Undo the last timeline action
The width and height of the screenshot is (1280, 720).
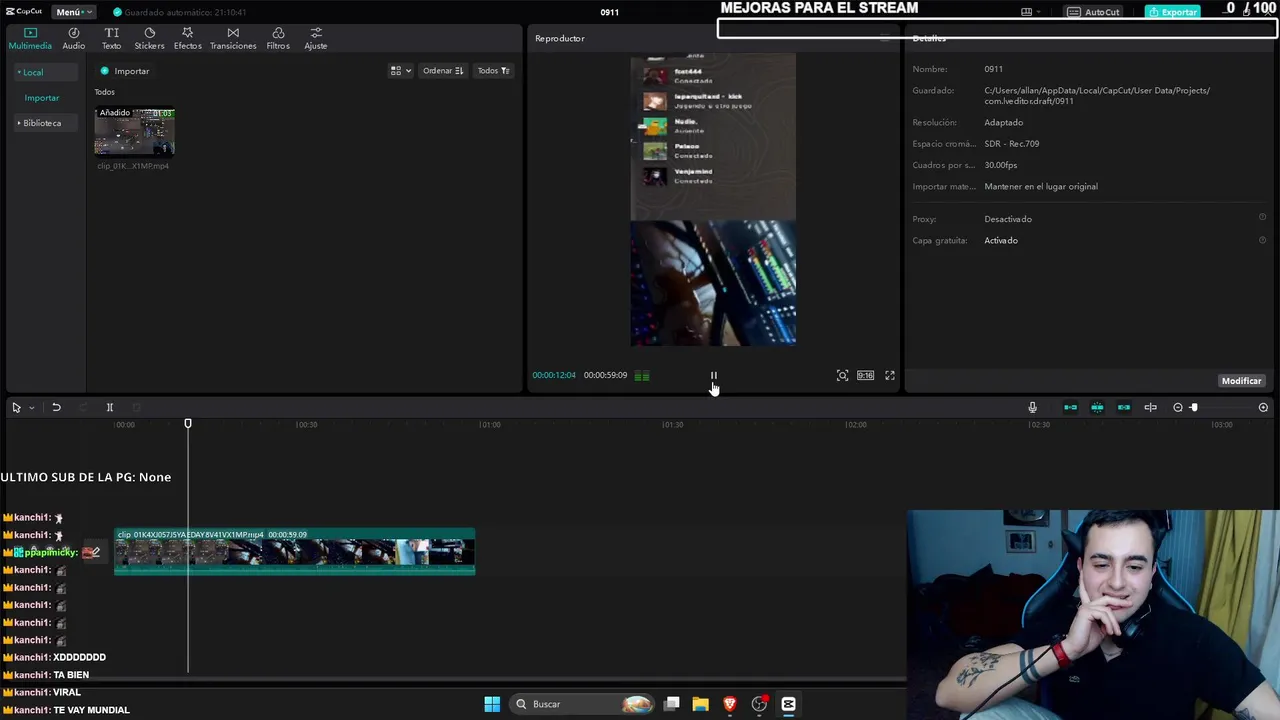56,407
